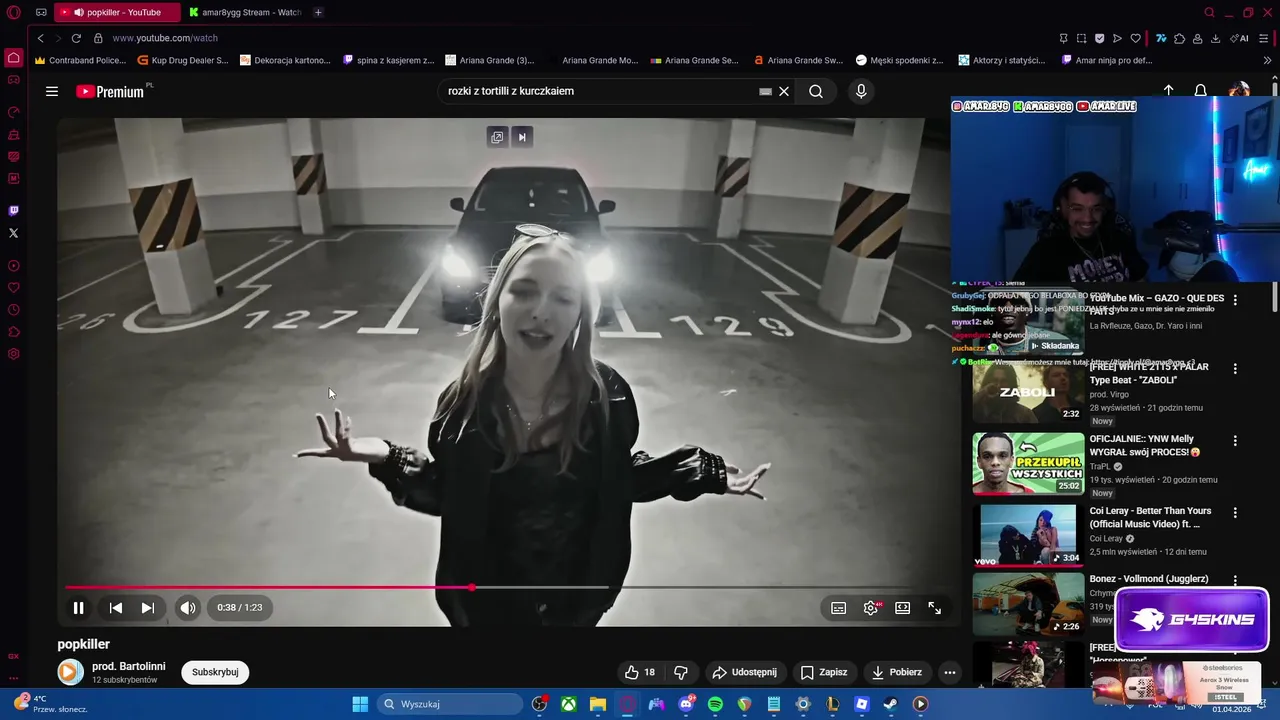The width and height of the screenshot is (1280, 720).
Task: Download video with the Pobierz button
Action: 897,672
